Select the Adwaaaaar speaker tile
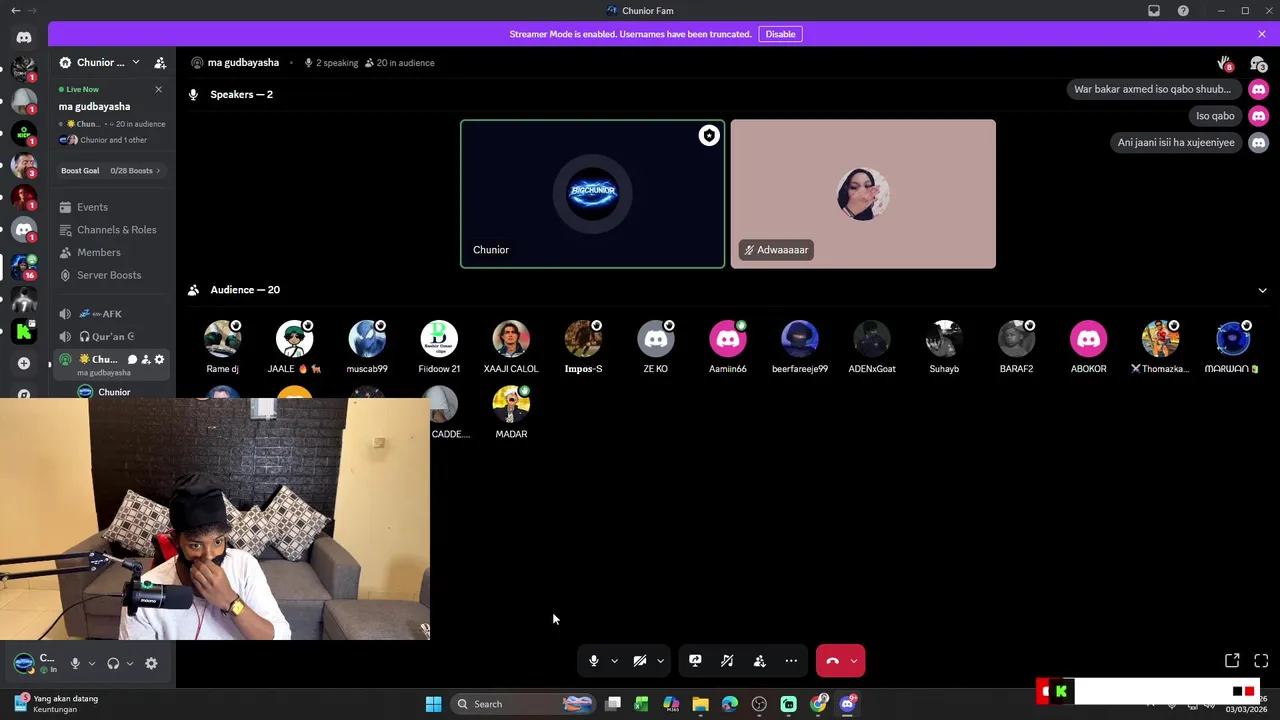Viewport: 1280px width, 720px height. pyautogui.click(x=863, y=194)
